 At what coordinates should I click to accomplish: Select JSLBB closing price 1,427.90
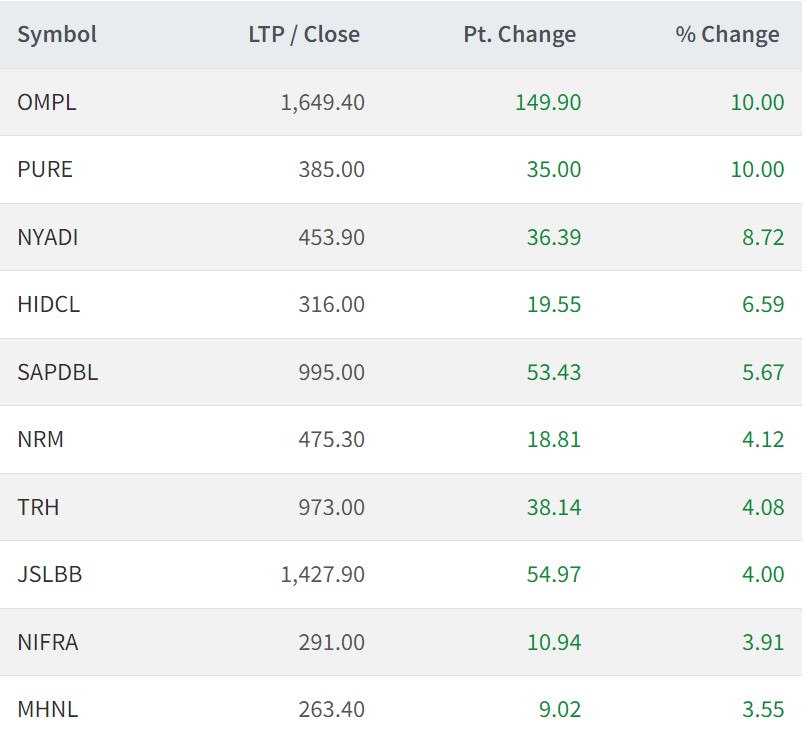(322, 574)
